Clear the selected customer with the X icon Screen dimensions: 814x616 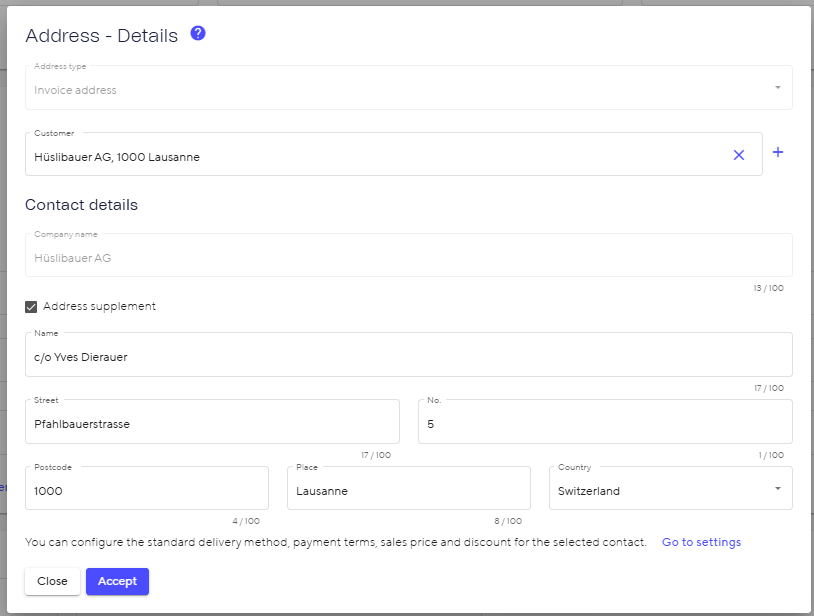[739, 155]
